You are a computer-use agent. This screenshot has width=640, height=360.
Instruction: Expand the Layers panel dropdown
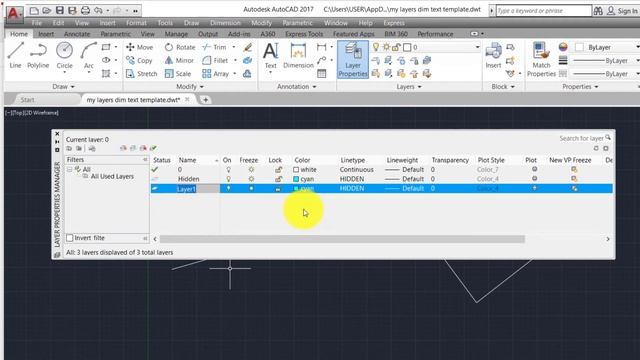[x=409, y=87]
